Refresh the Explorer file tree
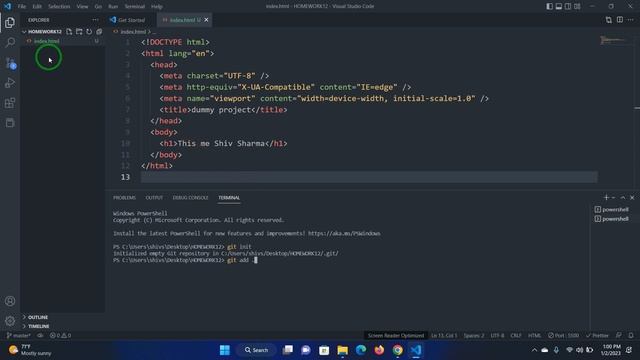 point(89,31)
